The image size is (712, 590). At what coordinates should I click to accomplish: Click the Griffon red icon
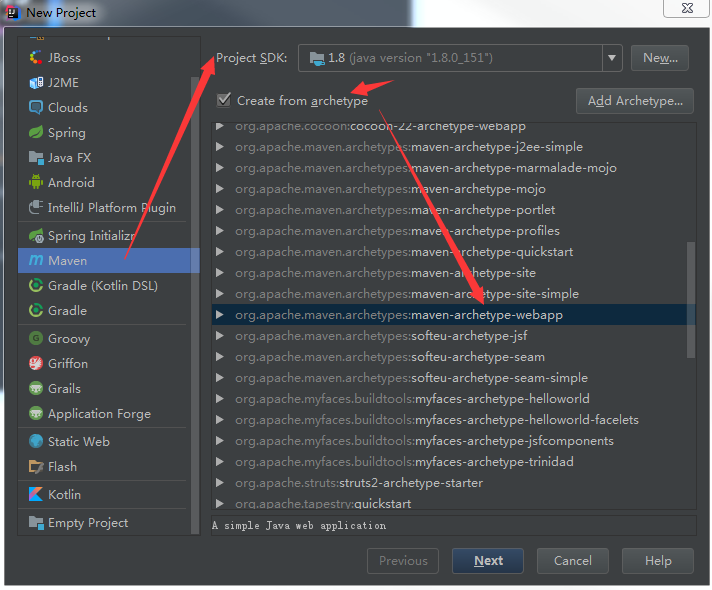pyautogui.click(x=36, y=363)
